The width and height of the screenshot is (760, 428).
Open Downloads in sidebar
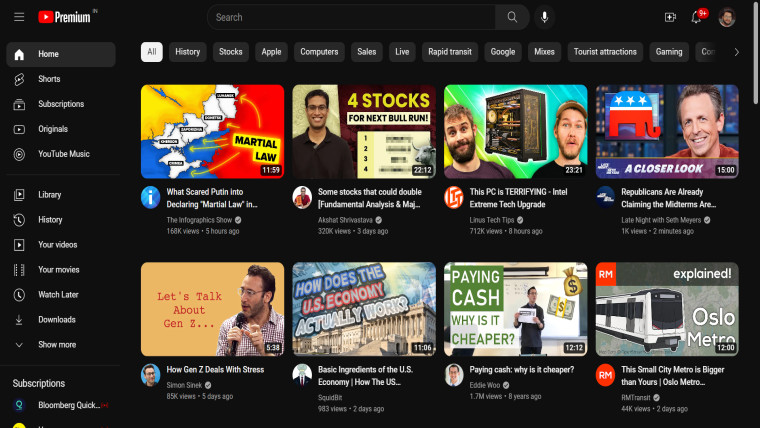click(61, 319)
